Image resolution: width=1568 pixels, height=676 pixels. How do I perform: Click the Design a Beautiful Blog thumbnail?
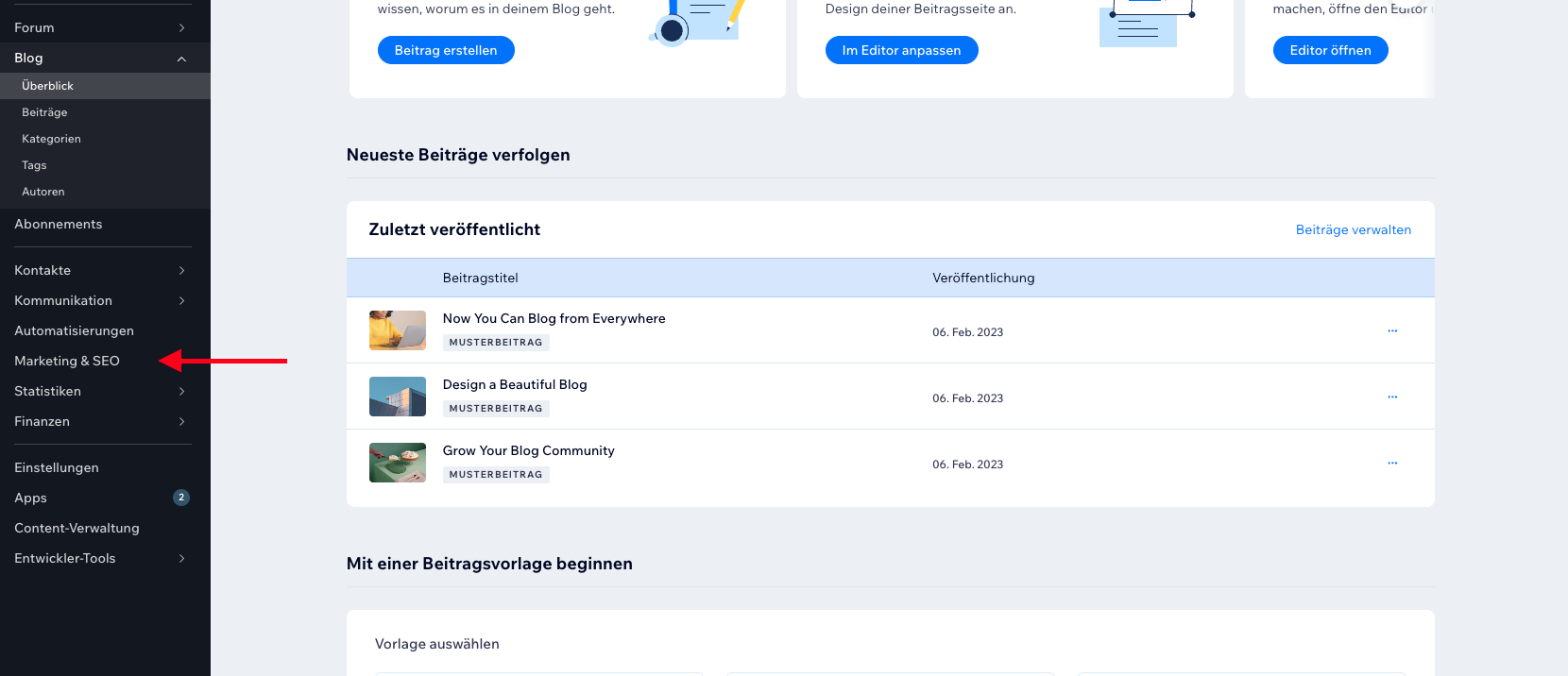point(397,397)
